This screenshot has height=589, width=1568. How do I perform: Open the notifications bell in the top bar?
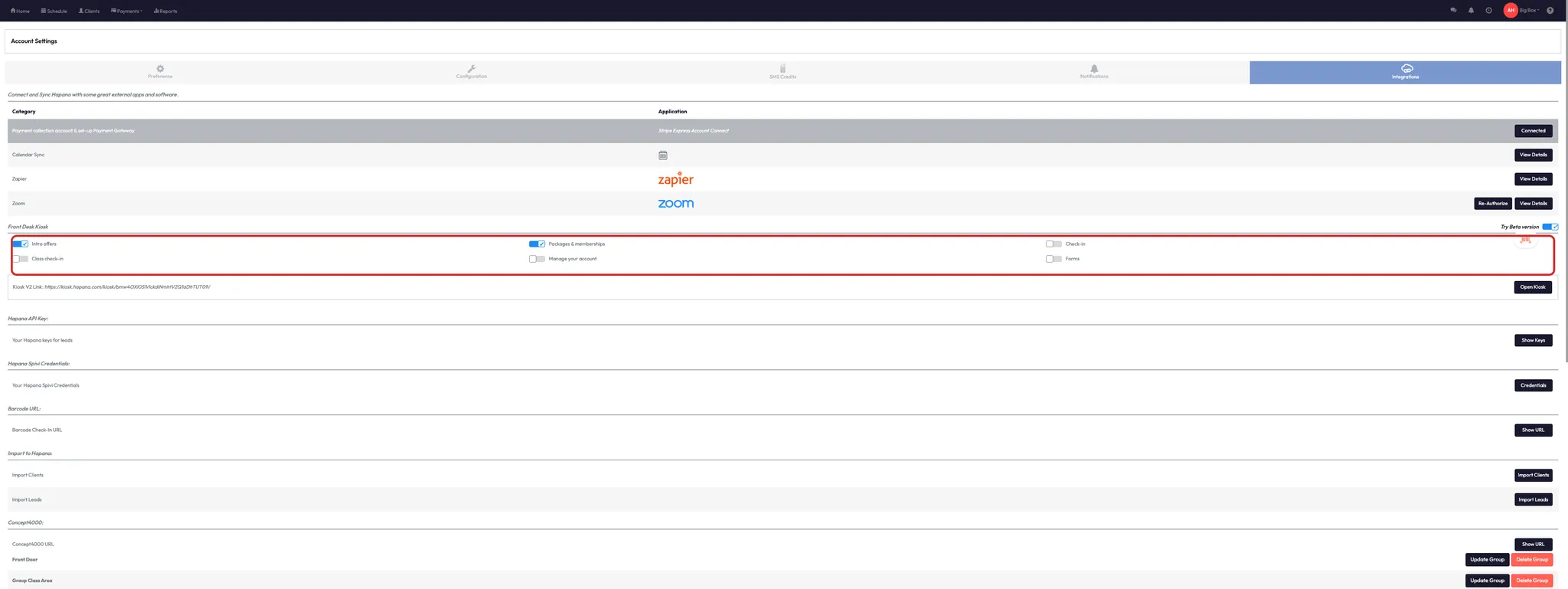point(1471,11)
